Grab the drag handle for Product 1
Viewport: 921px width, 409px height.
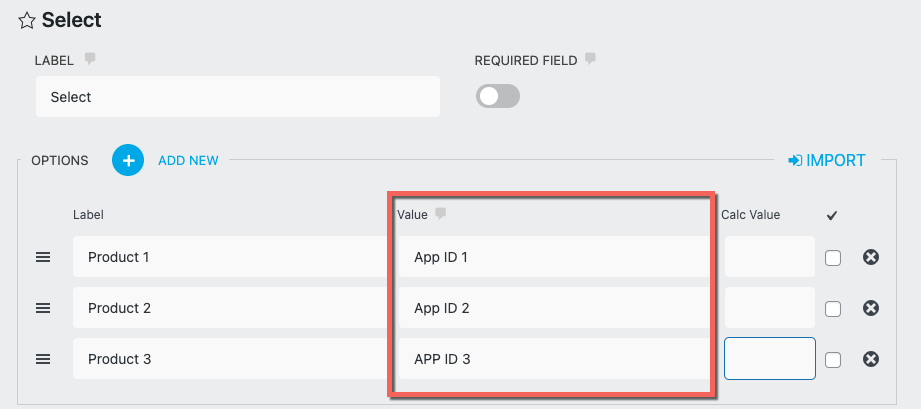[43, 258]
